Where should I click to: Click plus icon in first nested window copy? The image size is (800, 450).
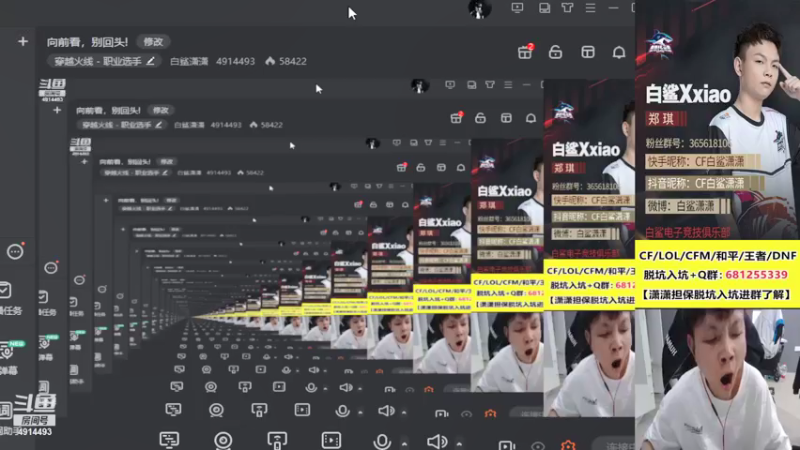(57, 110)
